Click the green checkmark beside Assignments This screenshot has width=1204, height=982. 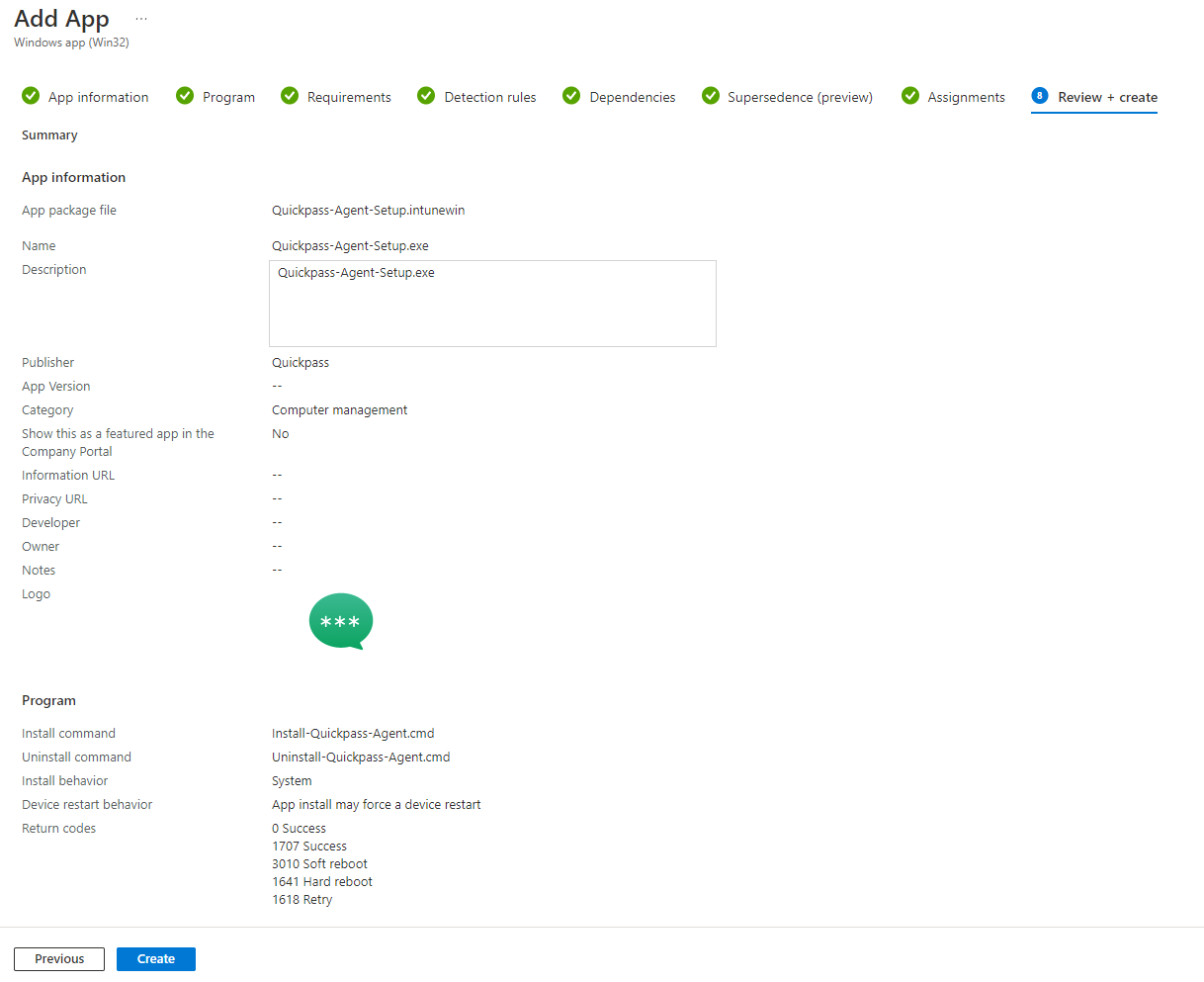[910, 96]
